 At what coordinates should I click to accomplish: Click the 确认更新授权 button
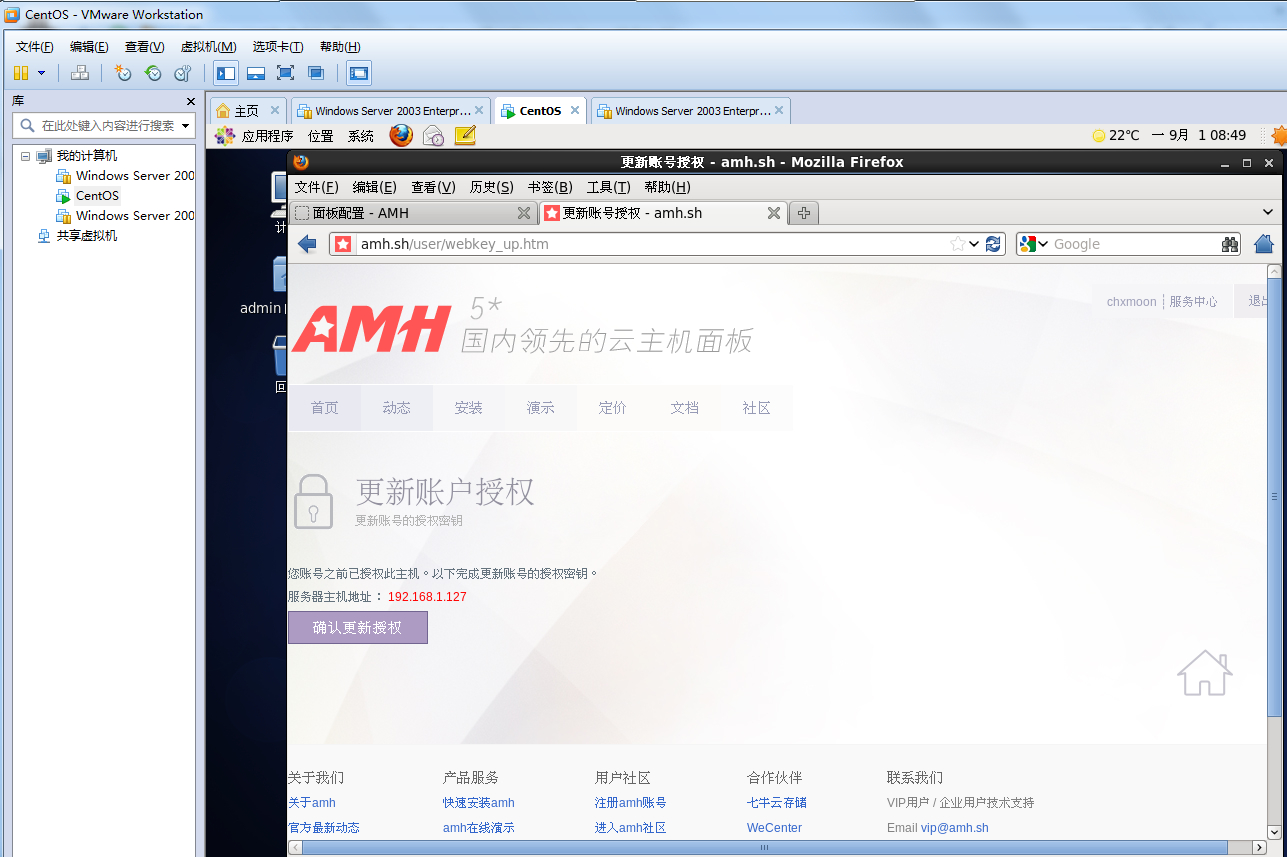[357, 628]
